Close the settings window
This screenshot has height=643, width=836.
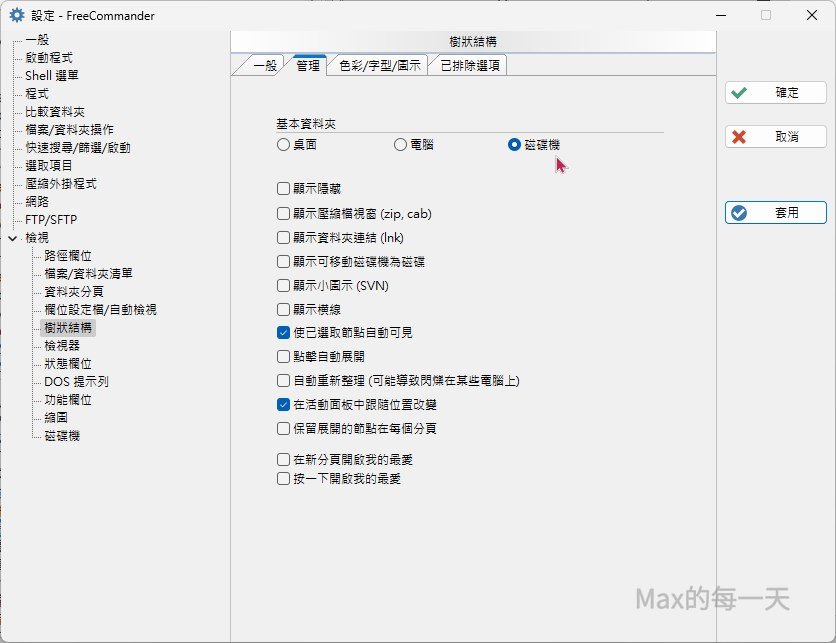(x=812, y=15)
